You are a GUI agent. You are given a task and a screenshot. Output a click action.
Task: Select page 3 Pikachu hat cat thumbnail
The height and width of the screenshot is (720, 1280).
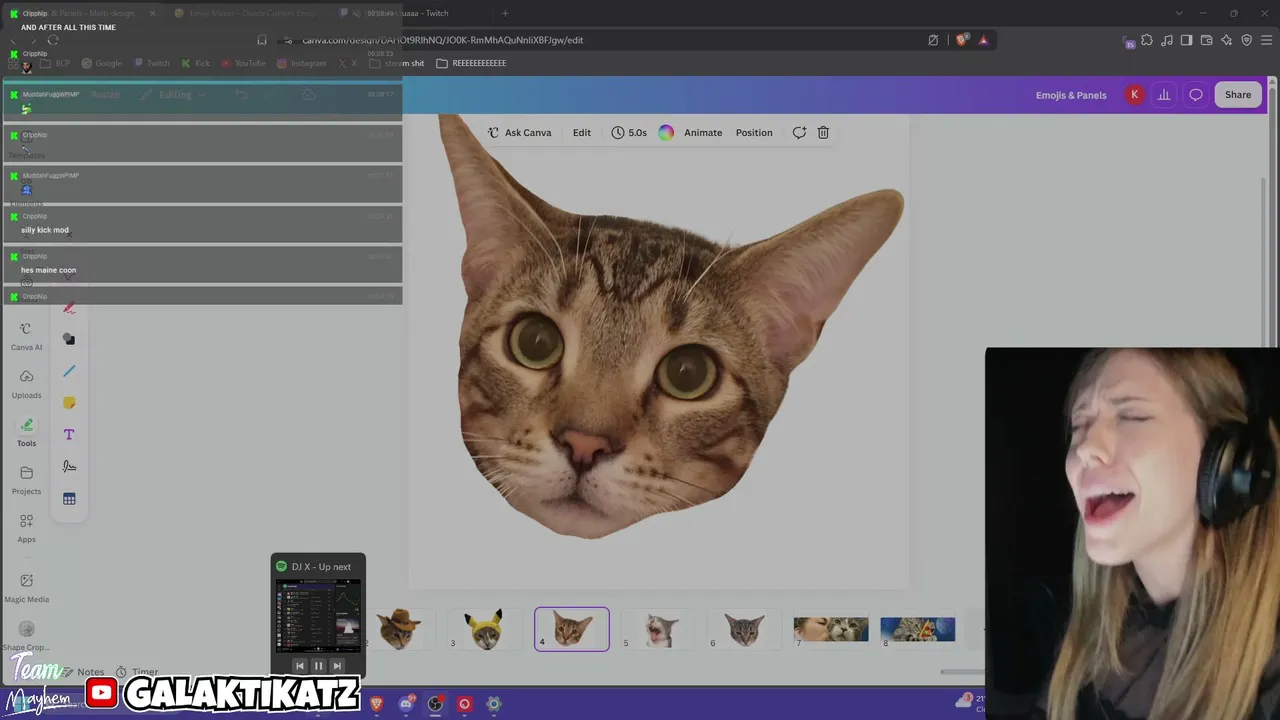pos(484,629)
